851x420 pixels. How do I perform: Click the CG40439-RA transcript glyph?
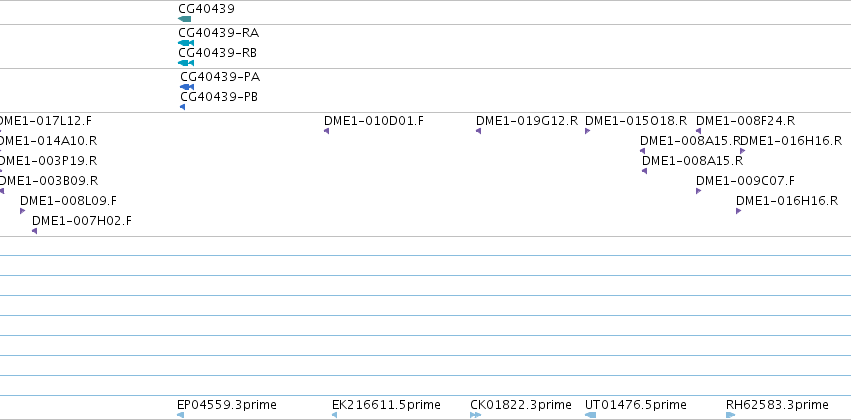[186, 43]
